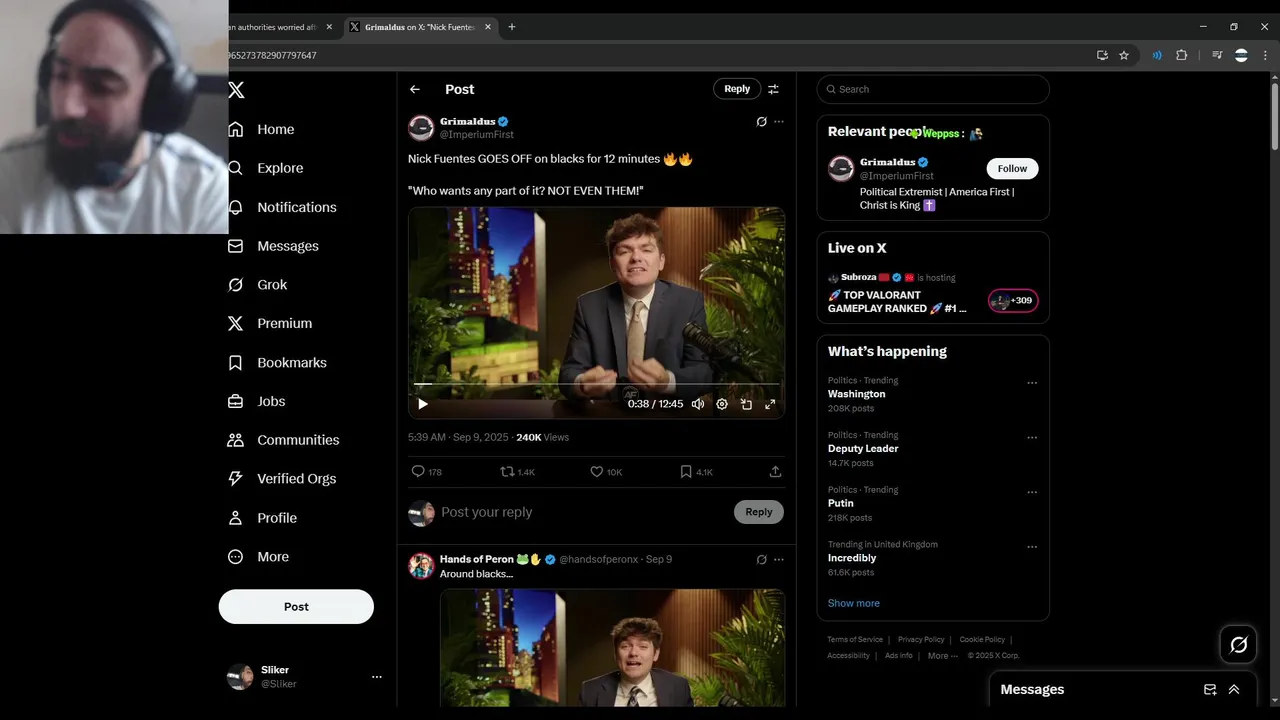Image resolution: width=1280 pixels, height=720 pixels.
Task: Click floating Grok button
Action: (x=1238, y=645)
